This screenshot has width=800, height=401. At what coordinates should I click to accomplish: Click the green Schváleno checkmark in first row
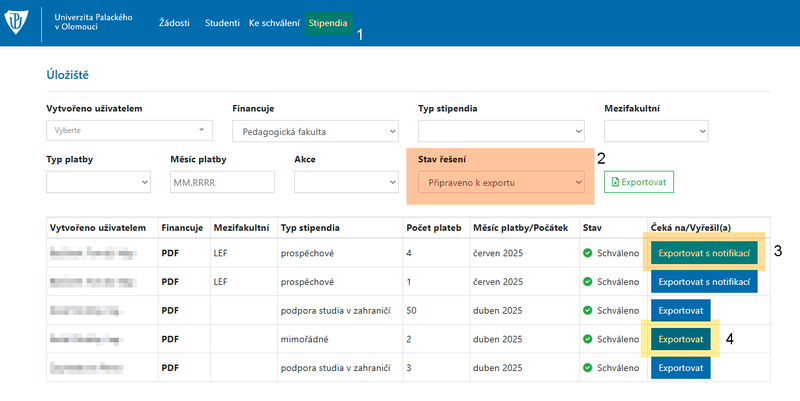click(588, 254)
